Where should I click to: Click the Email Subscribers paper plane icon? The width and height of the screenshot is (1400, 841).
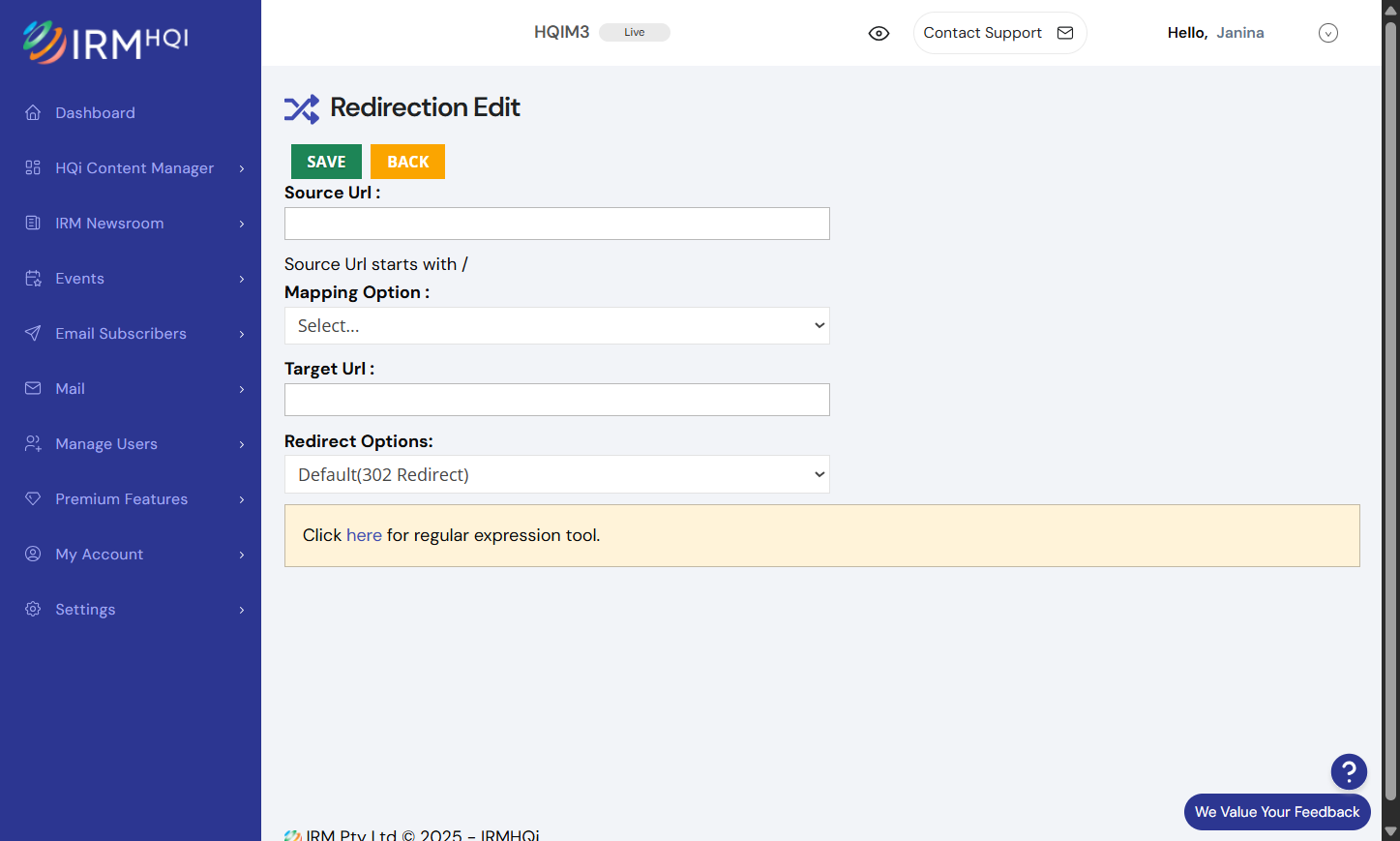(x=33, y=333)
